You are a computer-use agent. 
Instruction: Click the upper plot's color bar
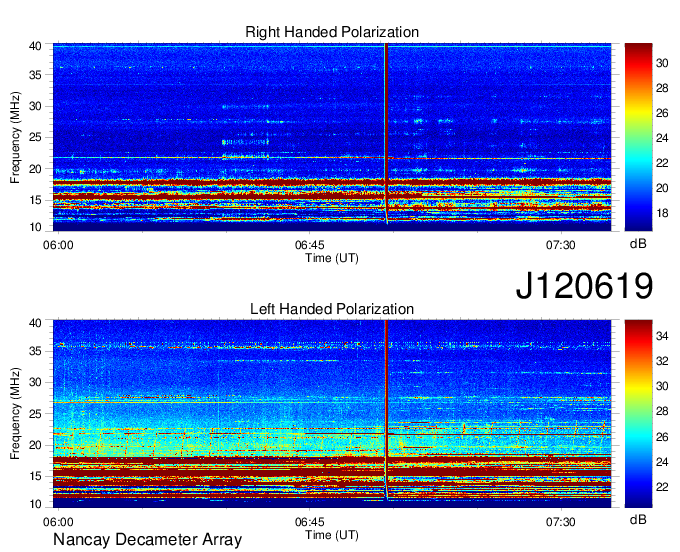[x=638, y=137]
